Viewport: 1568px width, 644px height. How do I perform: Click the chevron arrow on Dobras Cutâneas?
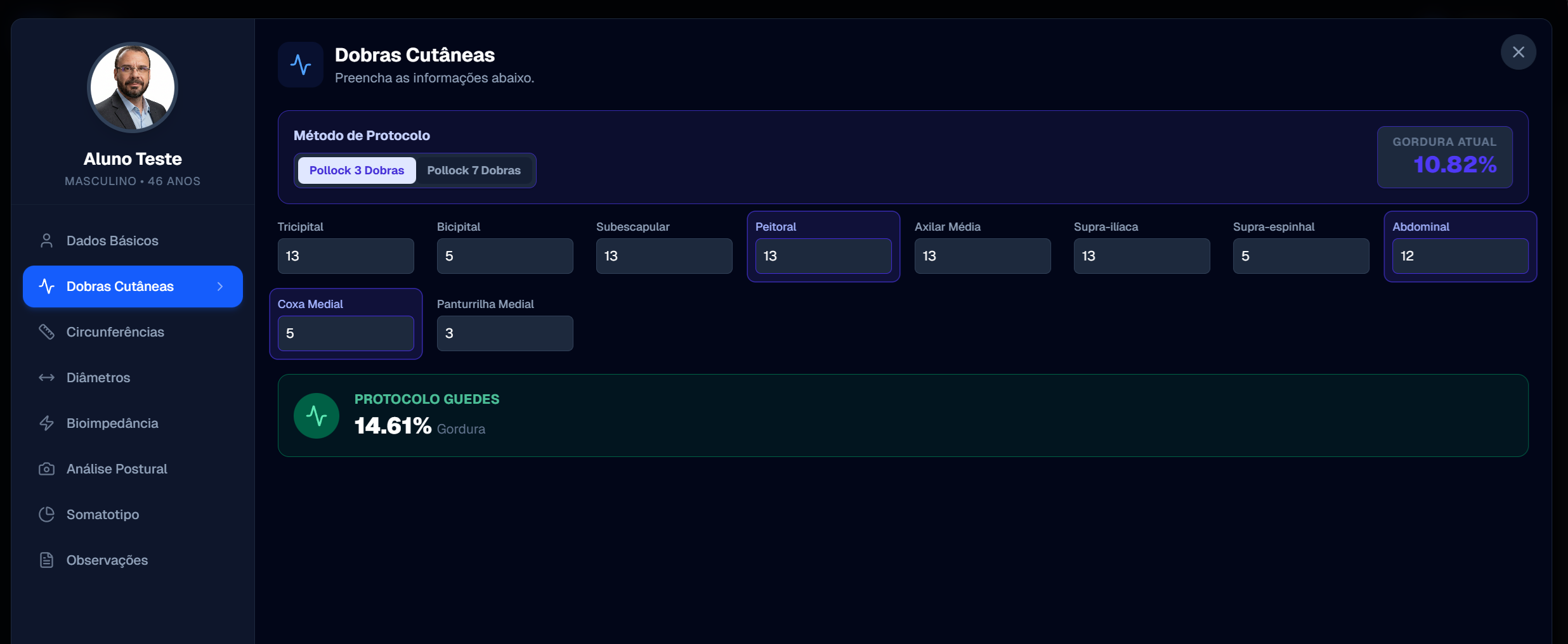220,287
